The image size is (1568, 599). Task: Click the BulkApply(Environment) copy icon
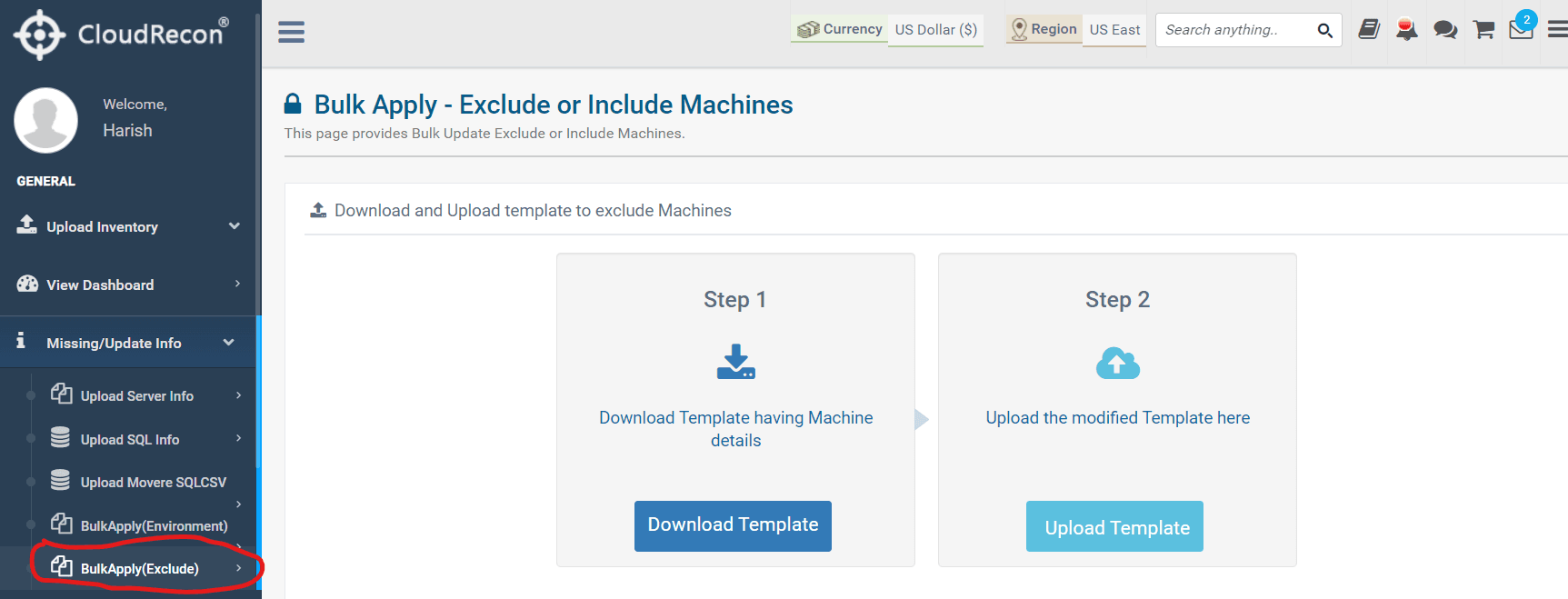(x=61, y=524)
